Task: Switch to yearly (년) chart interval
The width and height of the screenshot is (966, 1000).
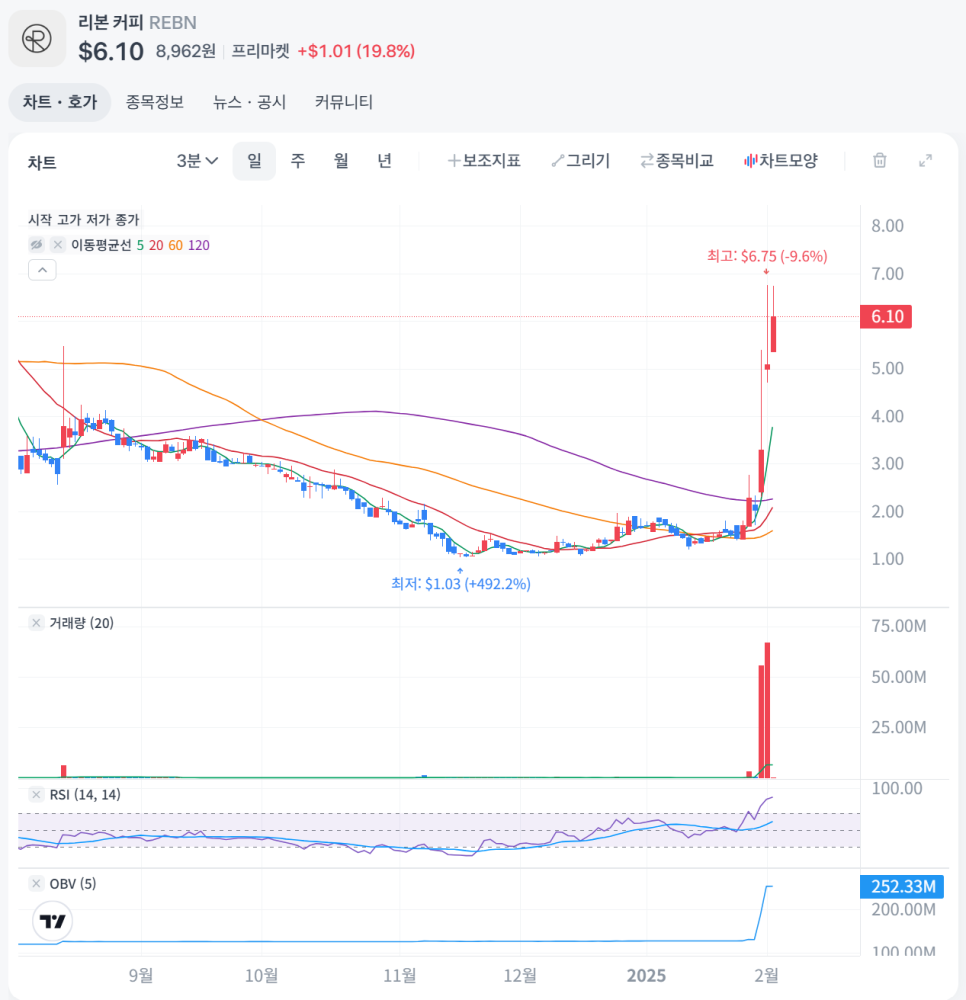Action: click(x=384, y=161)
